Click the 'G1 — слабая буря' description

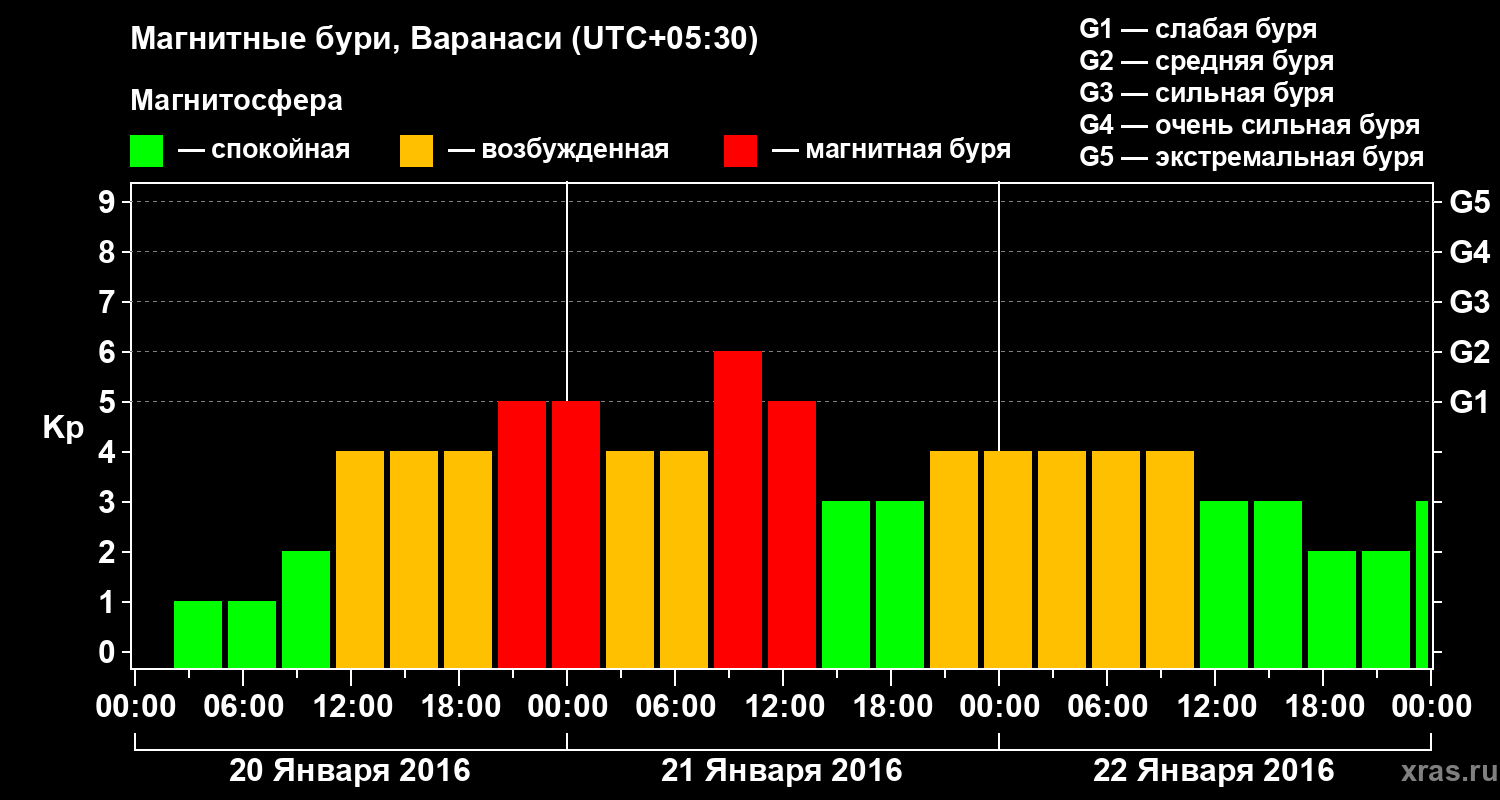(1198, 29)
